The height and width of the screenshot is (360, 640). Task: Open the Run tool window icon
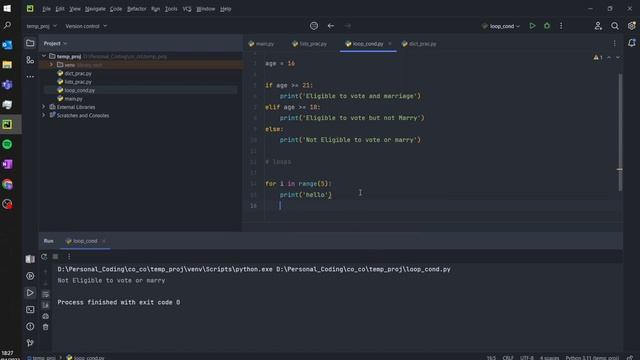pyautogui.click(x=30, y=293)
